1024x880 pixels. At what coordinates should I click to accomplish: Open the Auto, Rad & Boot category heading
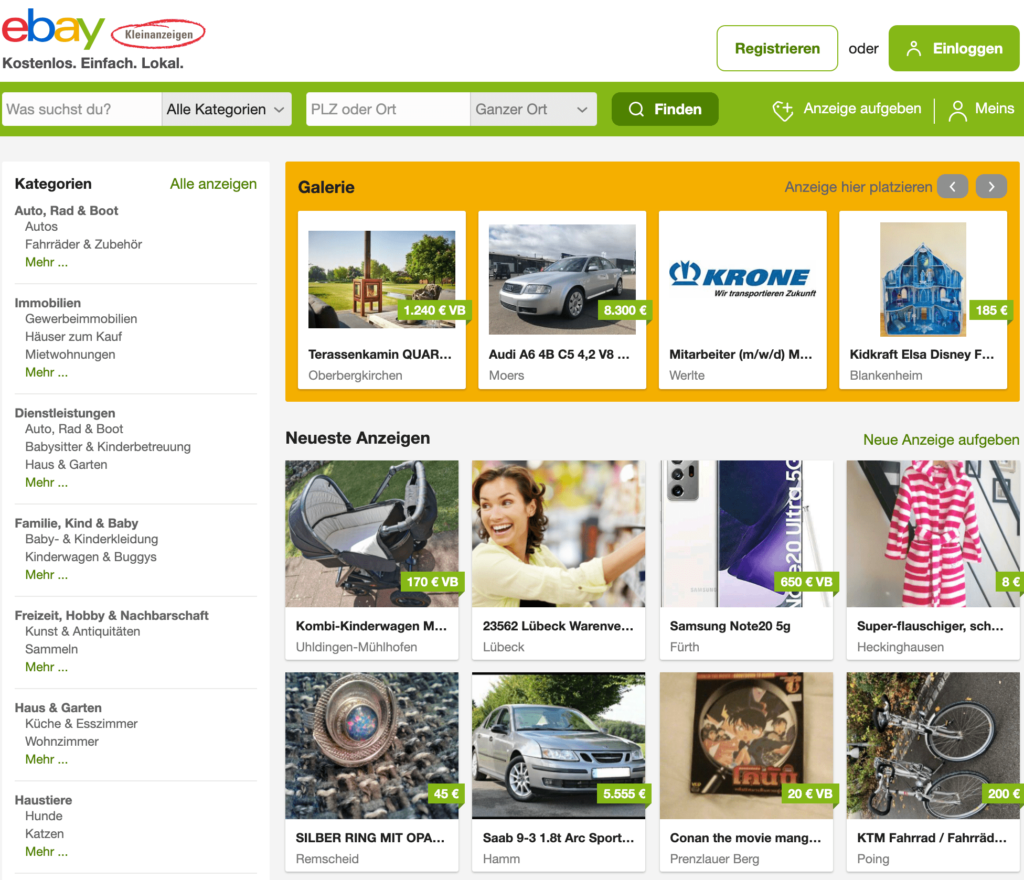pyautogui.click(x=66, y=211)
